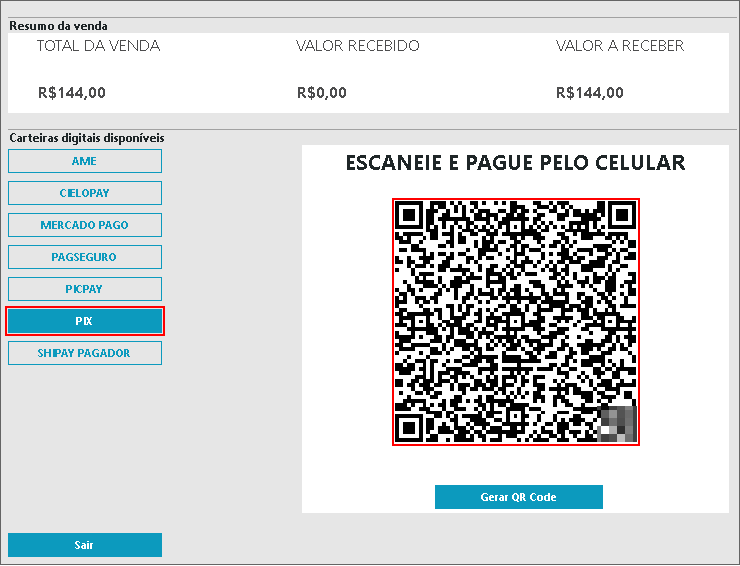The image size is (740, 566).
Task: Select the AME digital wallet
Action: coord(85,161)
